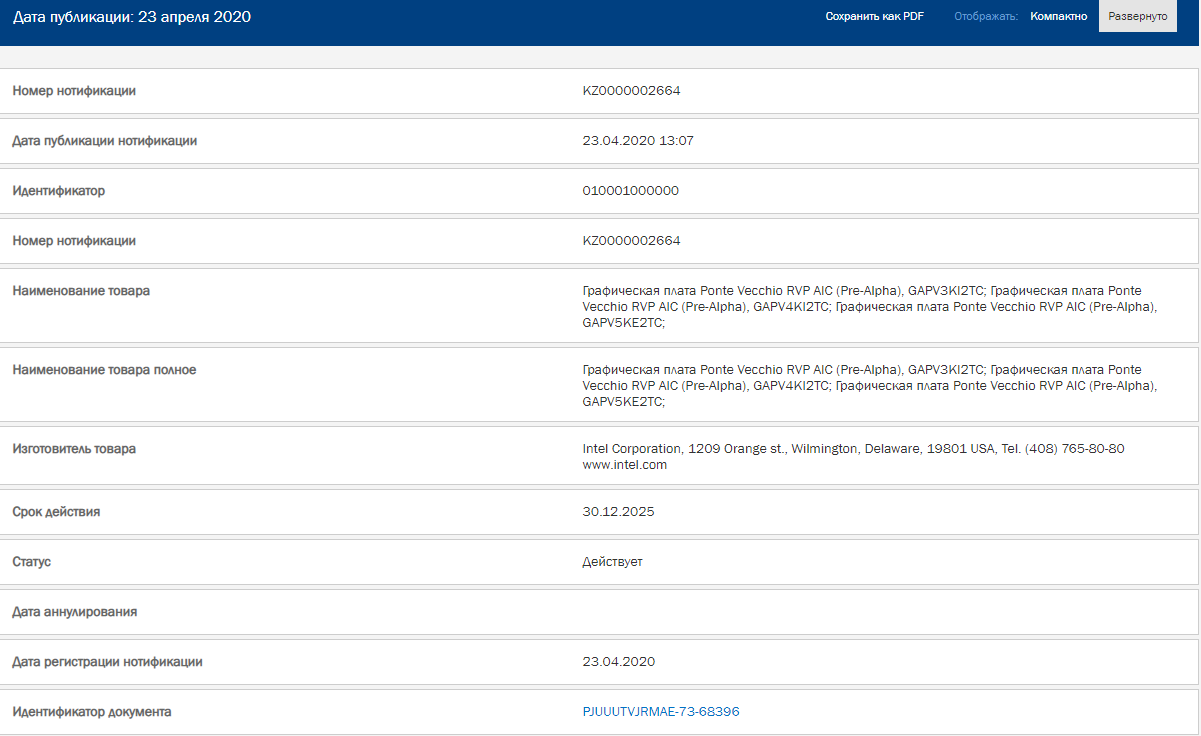Select the "Дата публикации нотификации" row label

[104, 141]
